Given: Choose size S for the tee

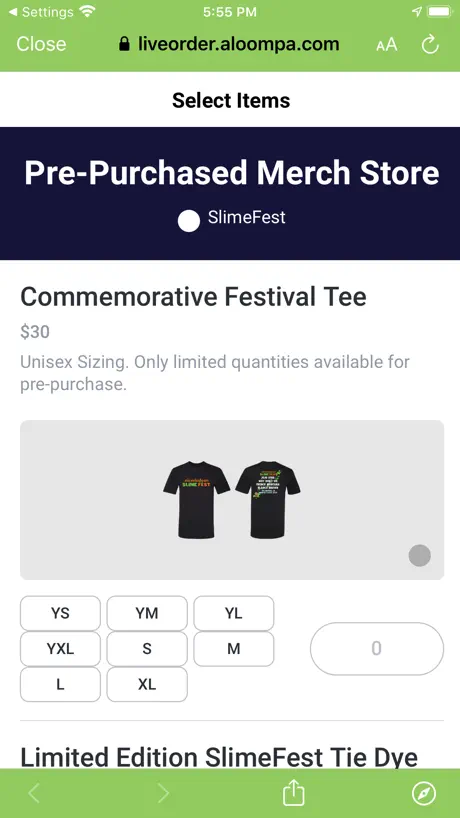Looking at the screenshot, I should coord(147,648).
